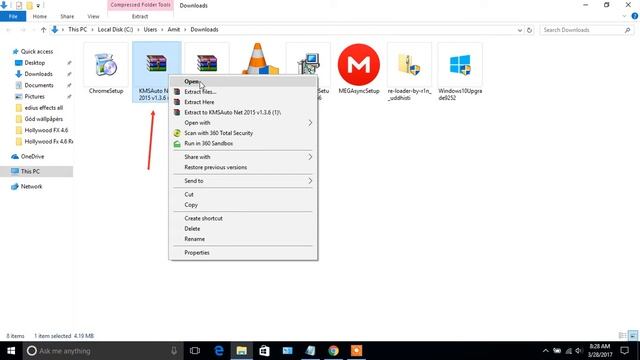Launch Microsoft Edge from taskbar
The height and width of the screenshot is (360, 640).
tap(219, 351)
